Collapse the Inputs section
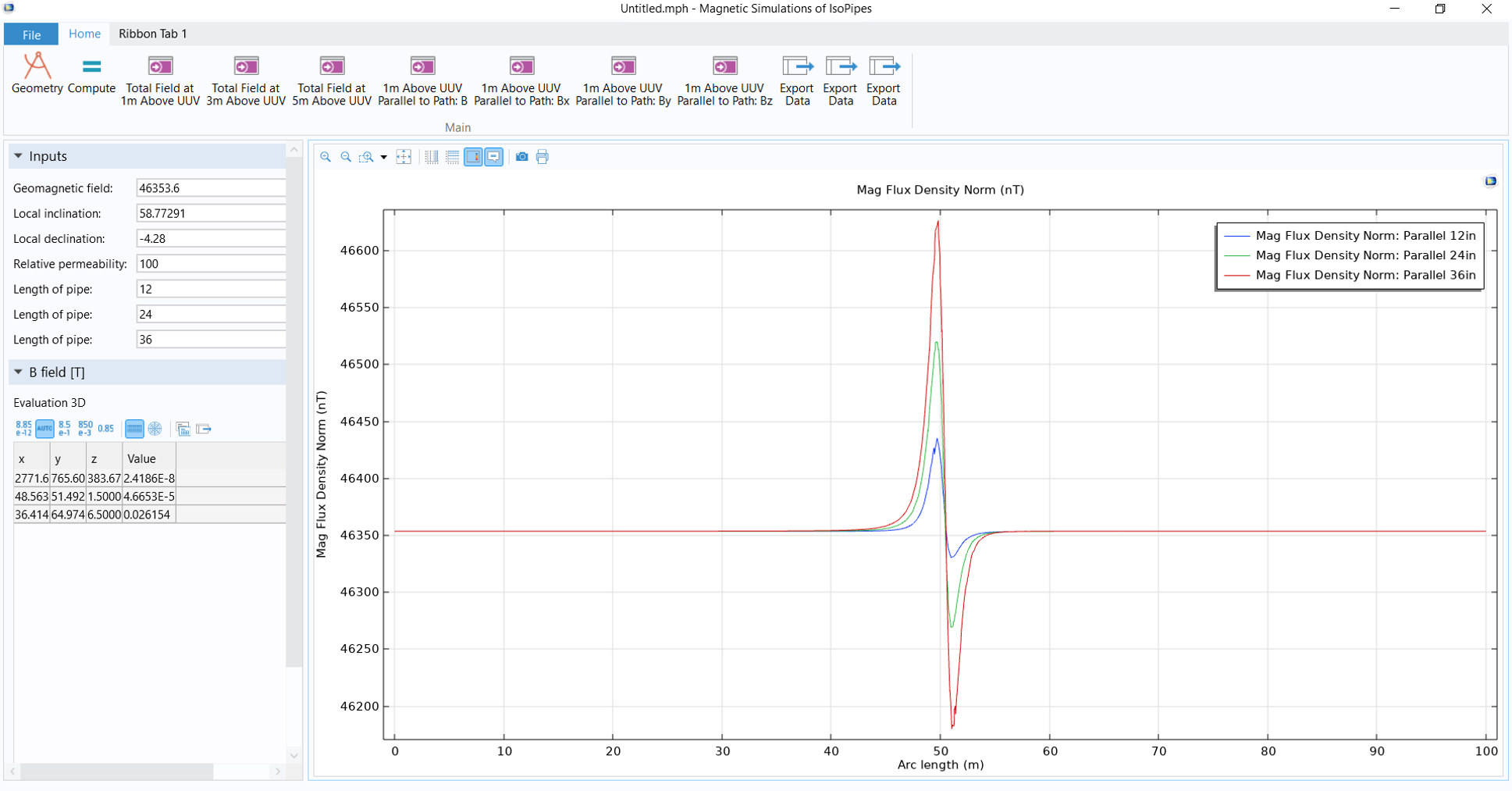1512x791 pixels. coord(19,156)
